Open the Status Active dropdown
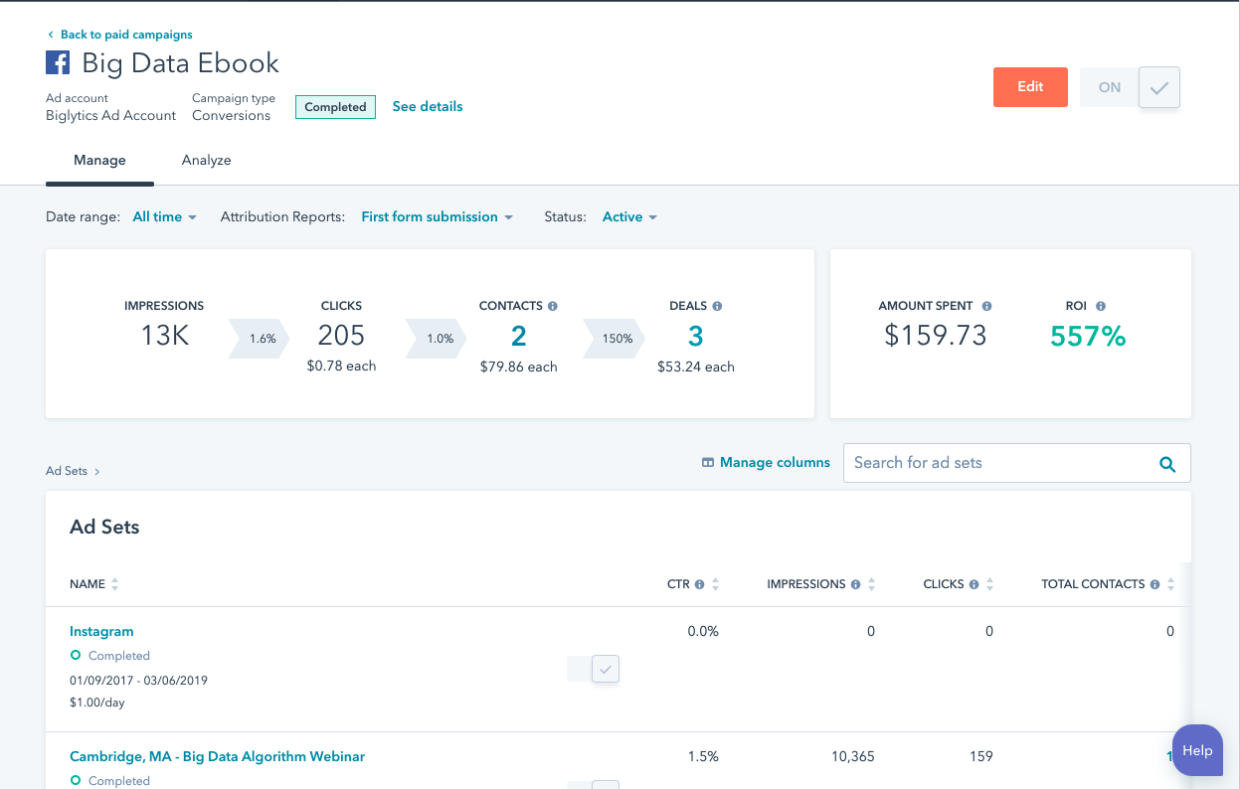This screenshot has height=789, width=1240. point(630,217)
